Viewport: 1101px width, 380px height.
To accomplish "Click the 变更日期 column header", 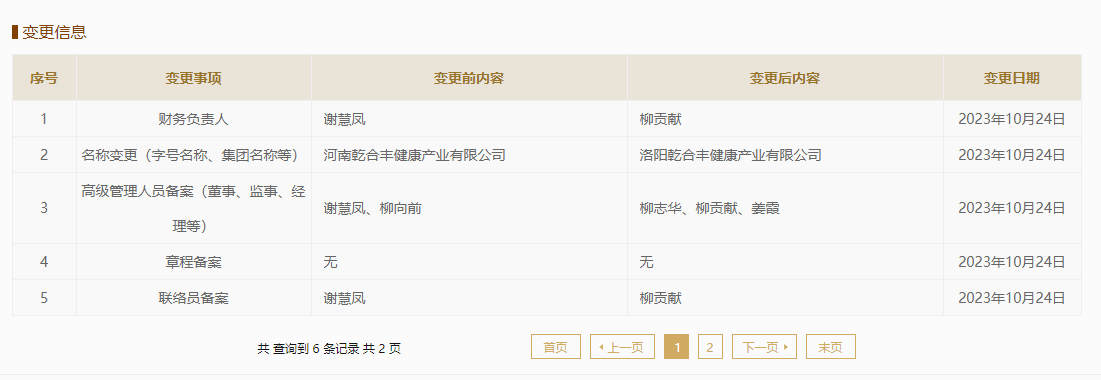I will (x=1012, y=78).
